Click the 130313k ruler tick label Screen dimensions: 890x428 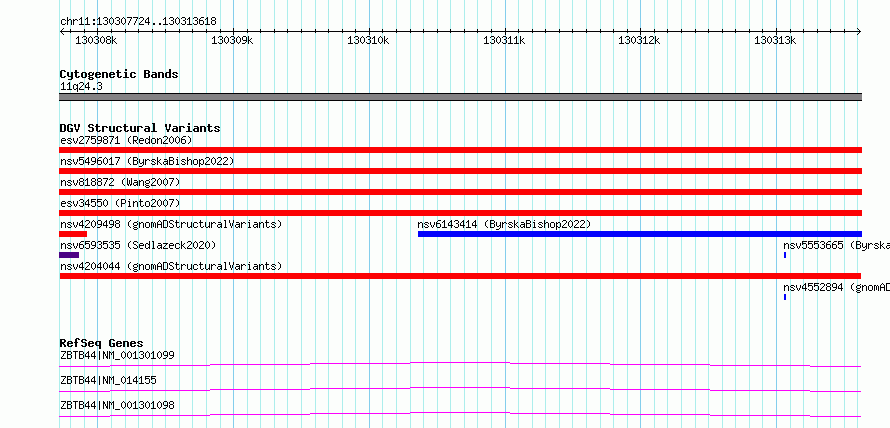click(x=775, y=40)
